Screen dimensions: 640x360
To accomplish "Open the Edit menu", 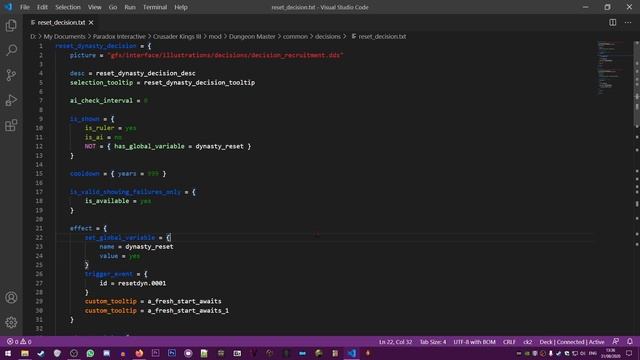I will coord(42,7).
